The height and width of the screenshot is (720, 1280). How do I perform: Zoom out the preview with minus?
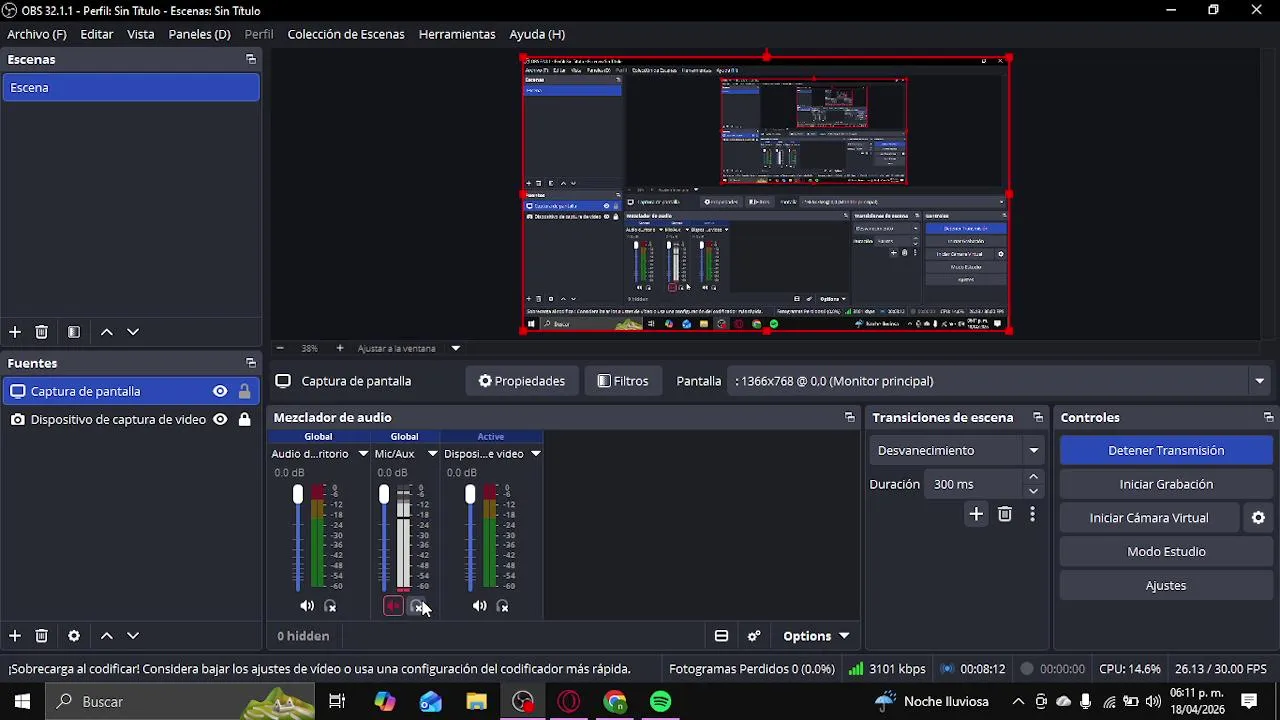[280, 348]
